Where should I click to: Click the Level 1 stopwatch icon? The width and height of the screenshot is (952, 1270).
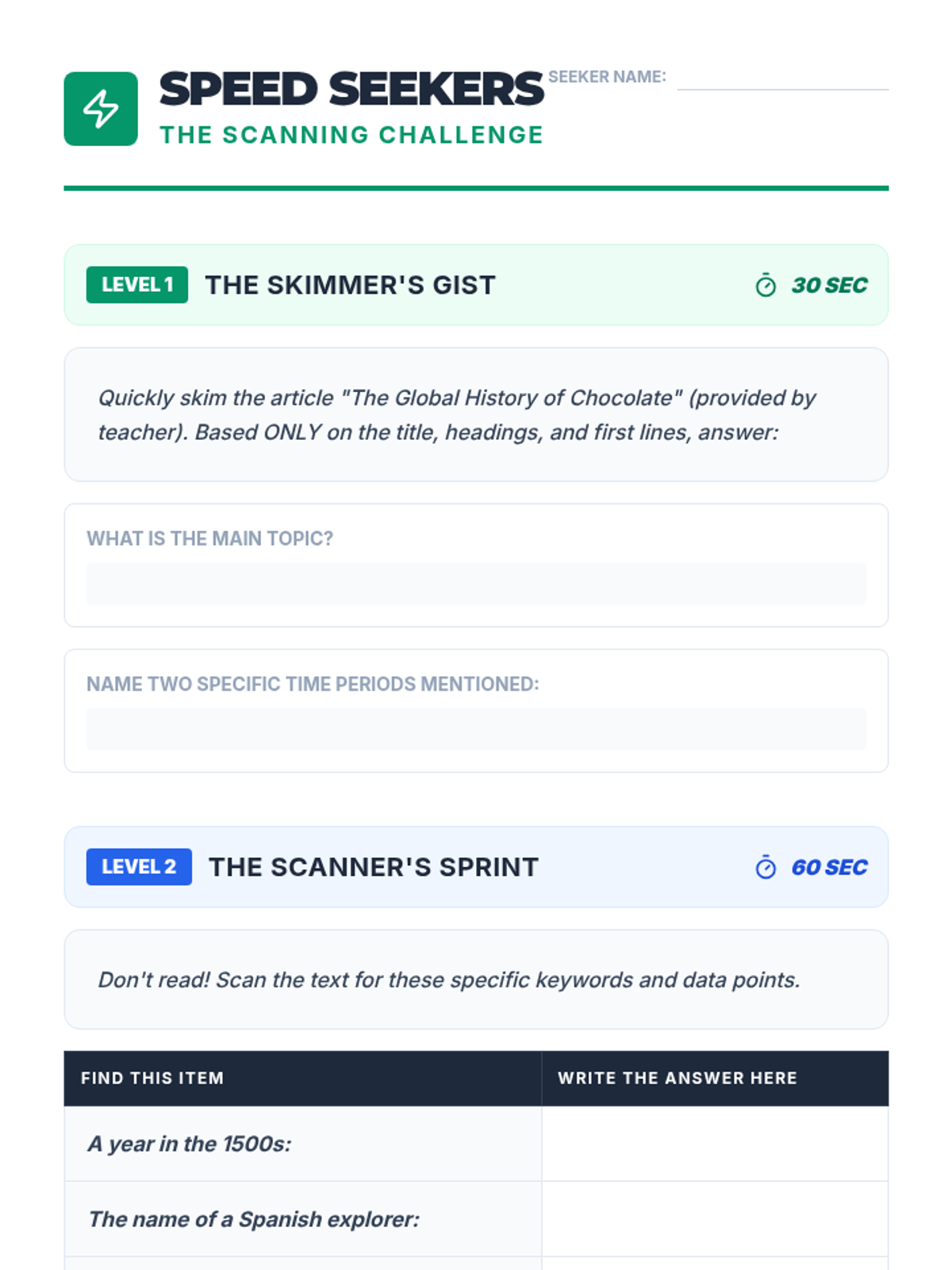click(x=766, y=286)
